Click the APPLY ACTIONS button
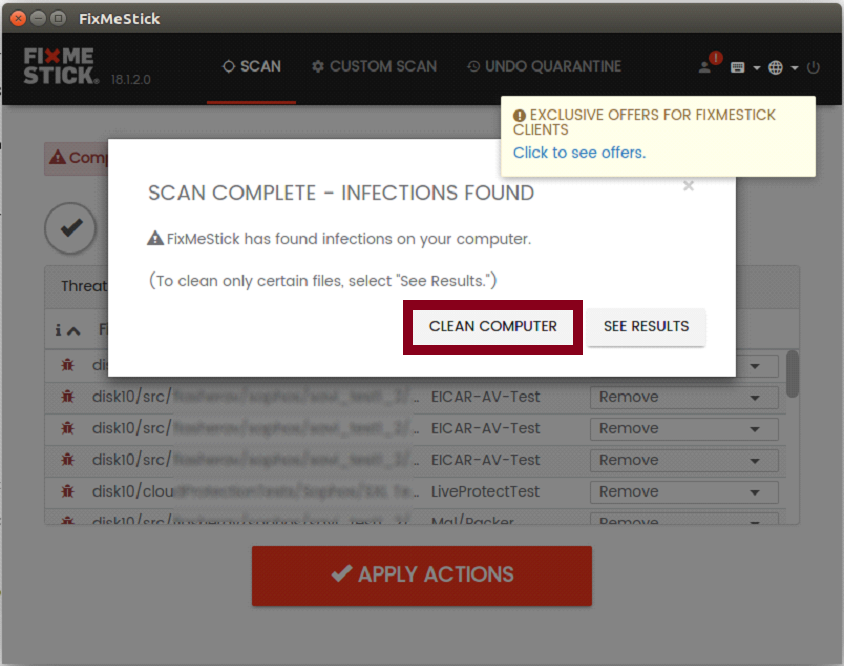844x666 pixels. point(421,576)
